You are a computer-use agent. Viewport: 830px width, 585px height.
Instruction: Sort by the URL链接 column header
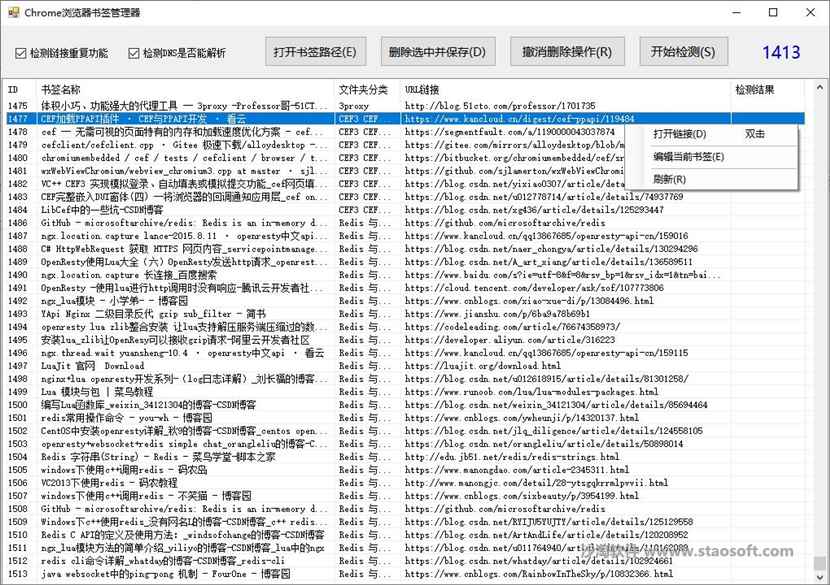[565, 89]
